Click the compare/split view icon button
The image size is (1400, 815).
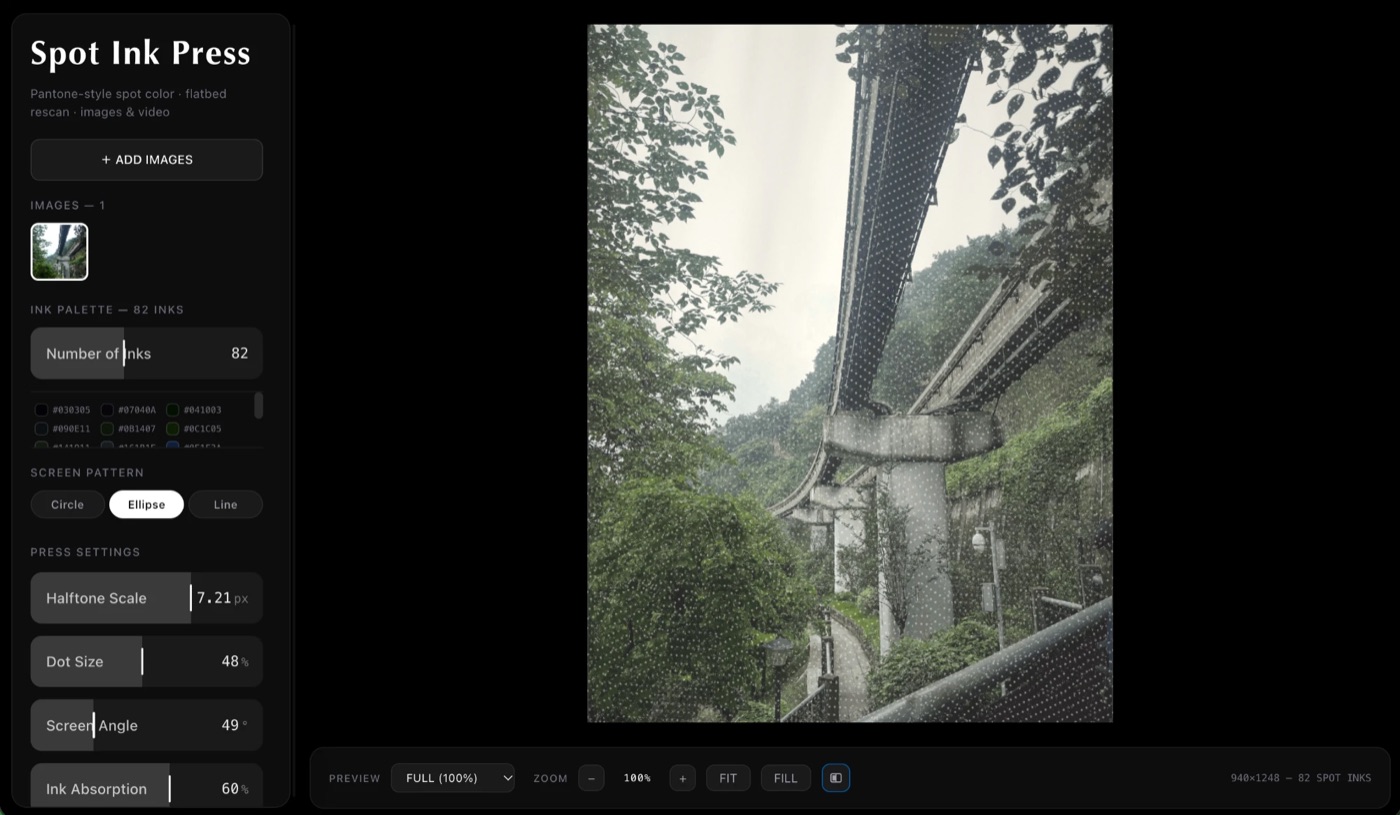click(836, 778)
